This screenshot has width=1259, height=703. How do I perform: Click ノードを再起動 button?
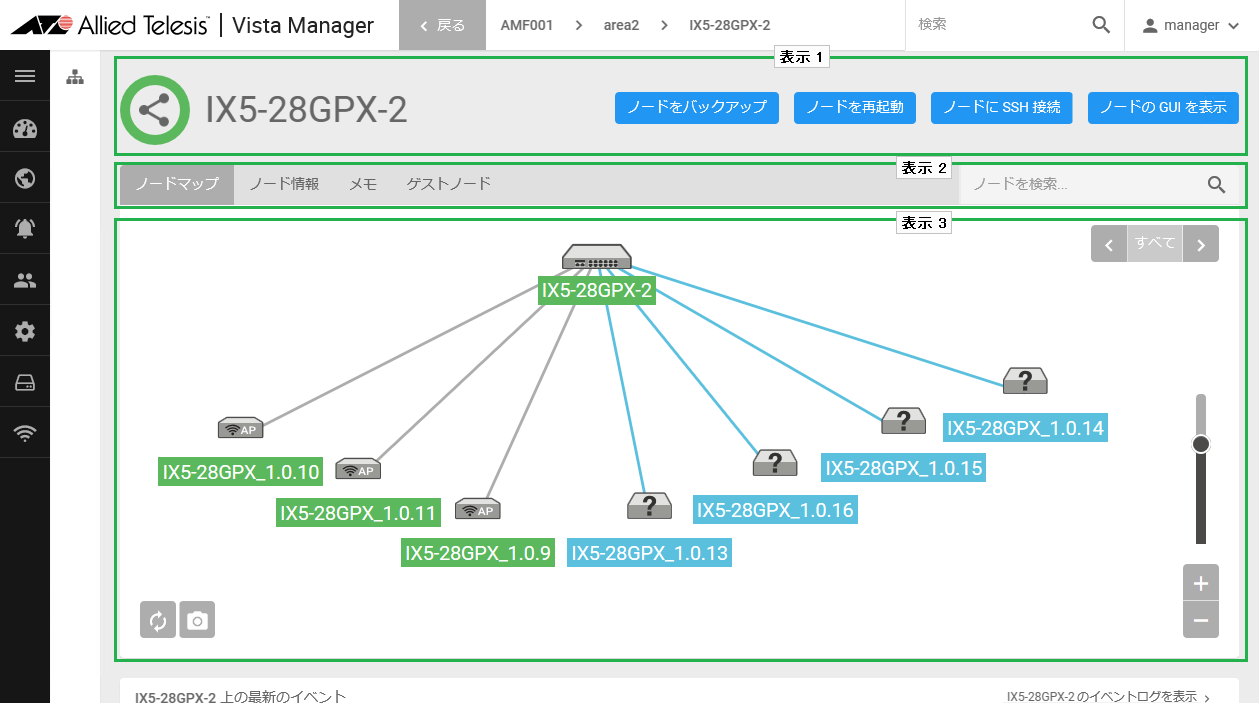(855, 107)
